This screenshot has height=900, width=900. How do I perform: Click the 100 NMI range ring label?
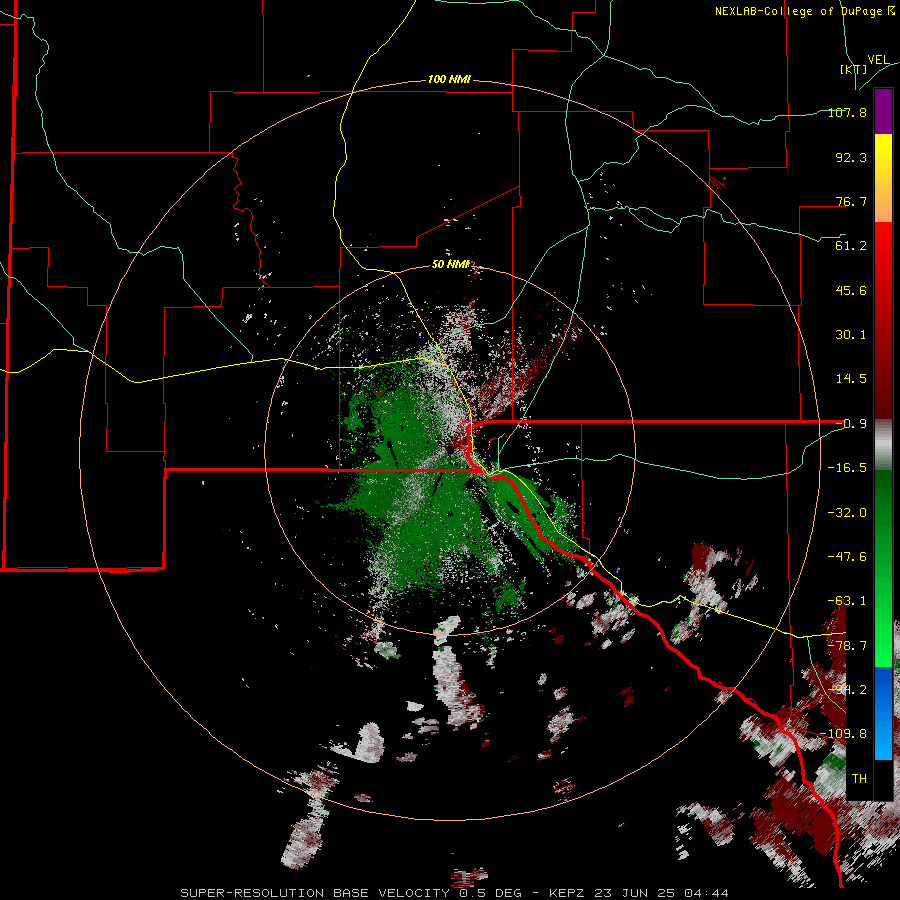[449, 79]
